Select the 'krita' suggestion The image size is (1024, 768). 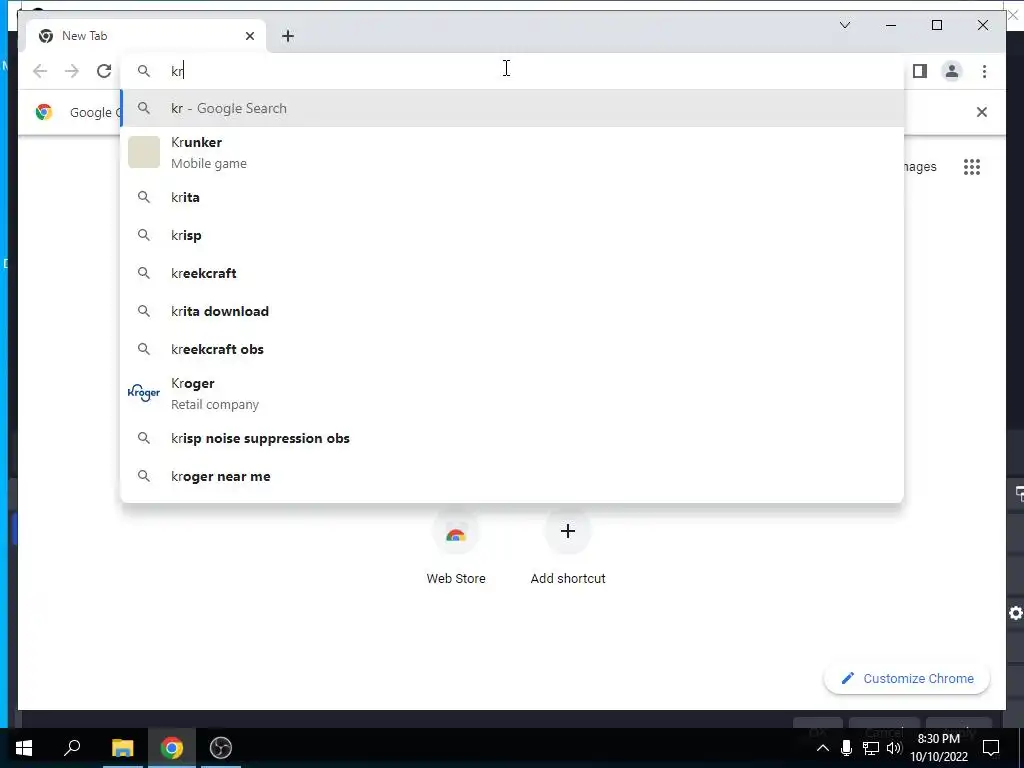[x=513, y=197]
